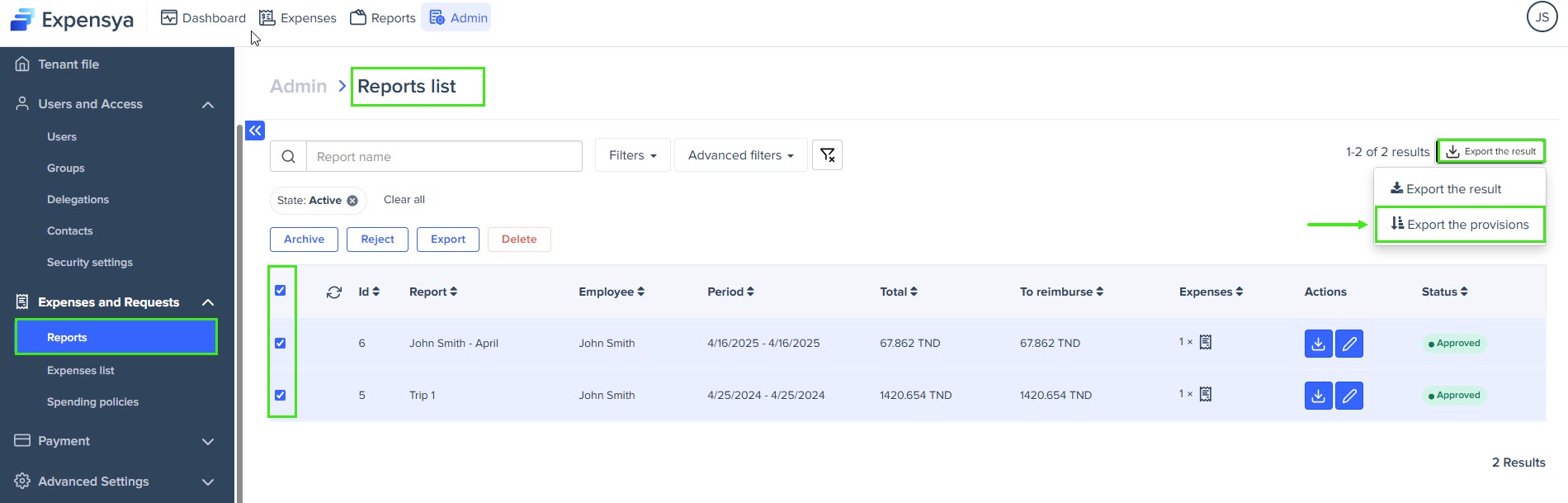Sort by Expenses column
This screenshot has width=1568, height=503.
pyautogui.click(x=1211, y=292)
